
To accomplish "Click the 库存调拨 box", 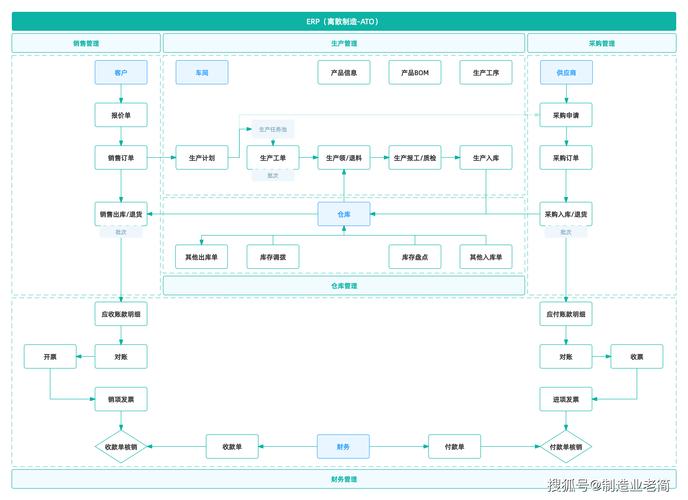I will (273, 257).
